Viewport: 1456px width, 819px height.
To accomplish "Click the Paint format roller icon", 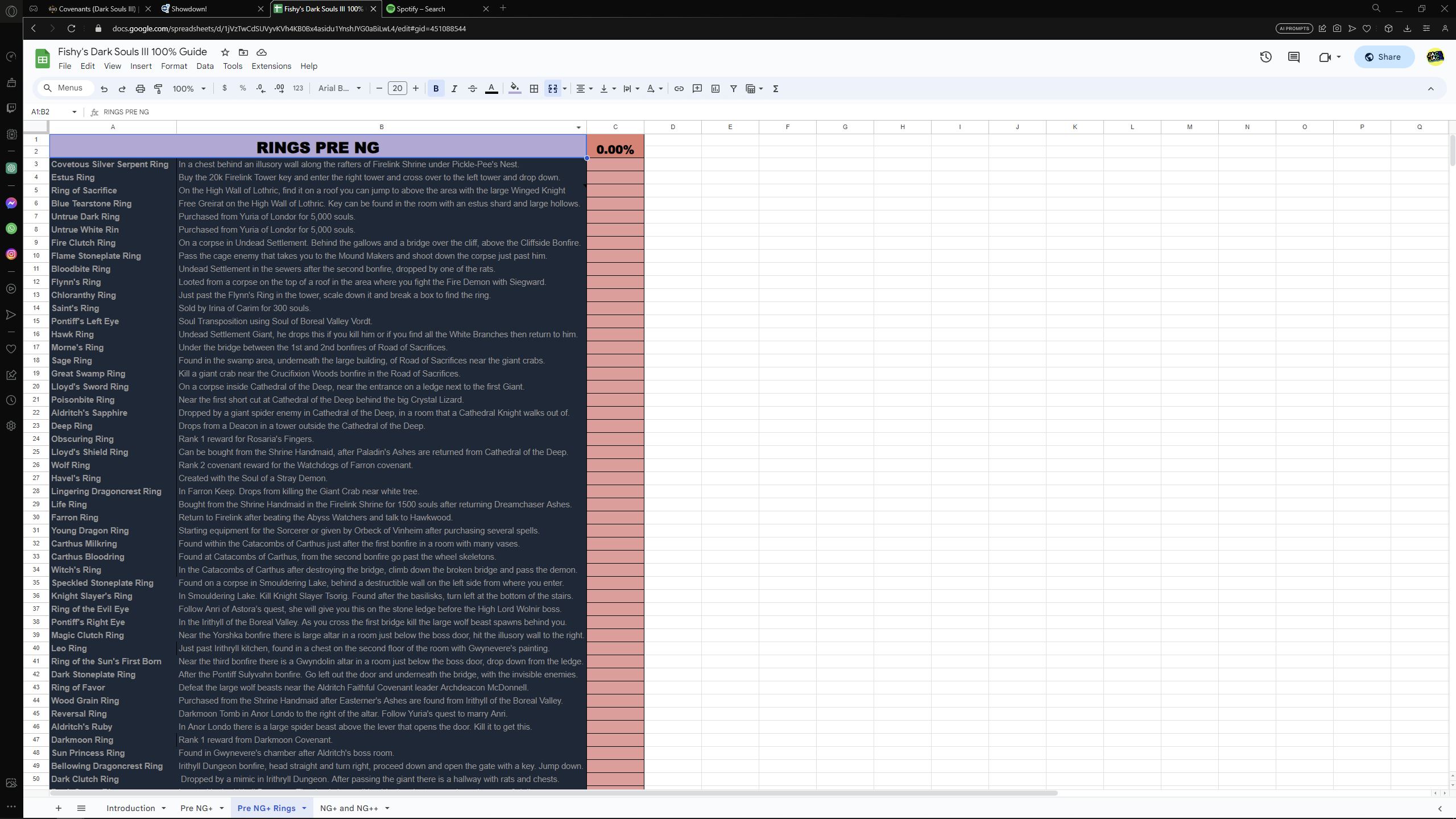I will pos(158,89).
